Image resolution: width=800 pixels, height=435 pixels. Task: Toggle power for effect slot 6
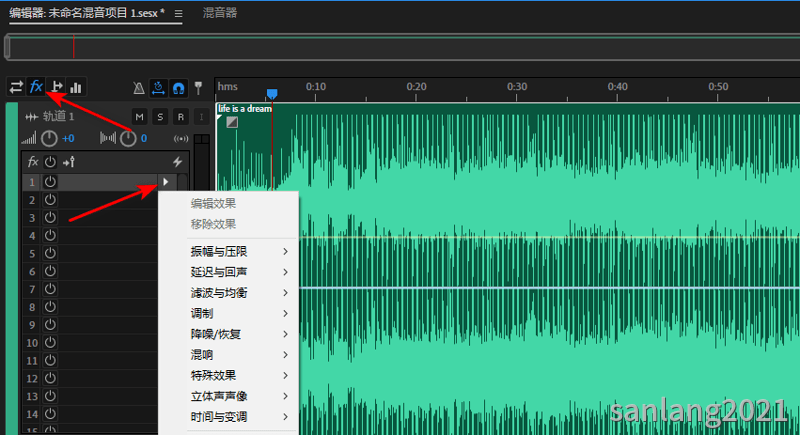coord(50,271)
